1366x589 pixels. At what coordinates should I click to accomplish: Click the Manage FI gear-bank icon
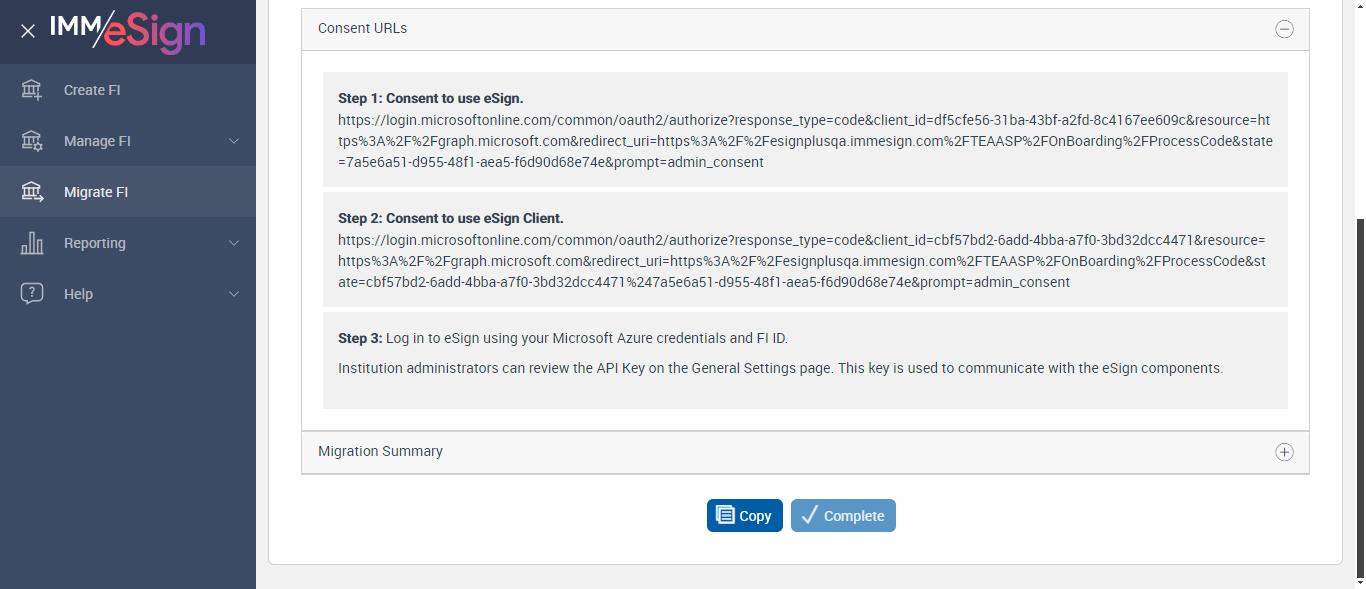(32, 141)
